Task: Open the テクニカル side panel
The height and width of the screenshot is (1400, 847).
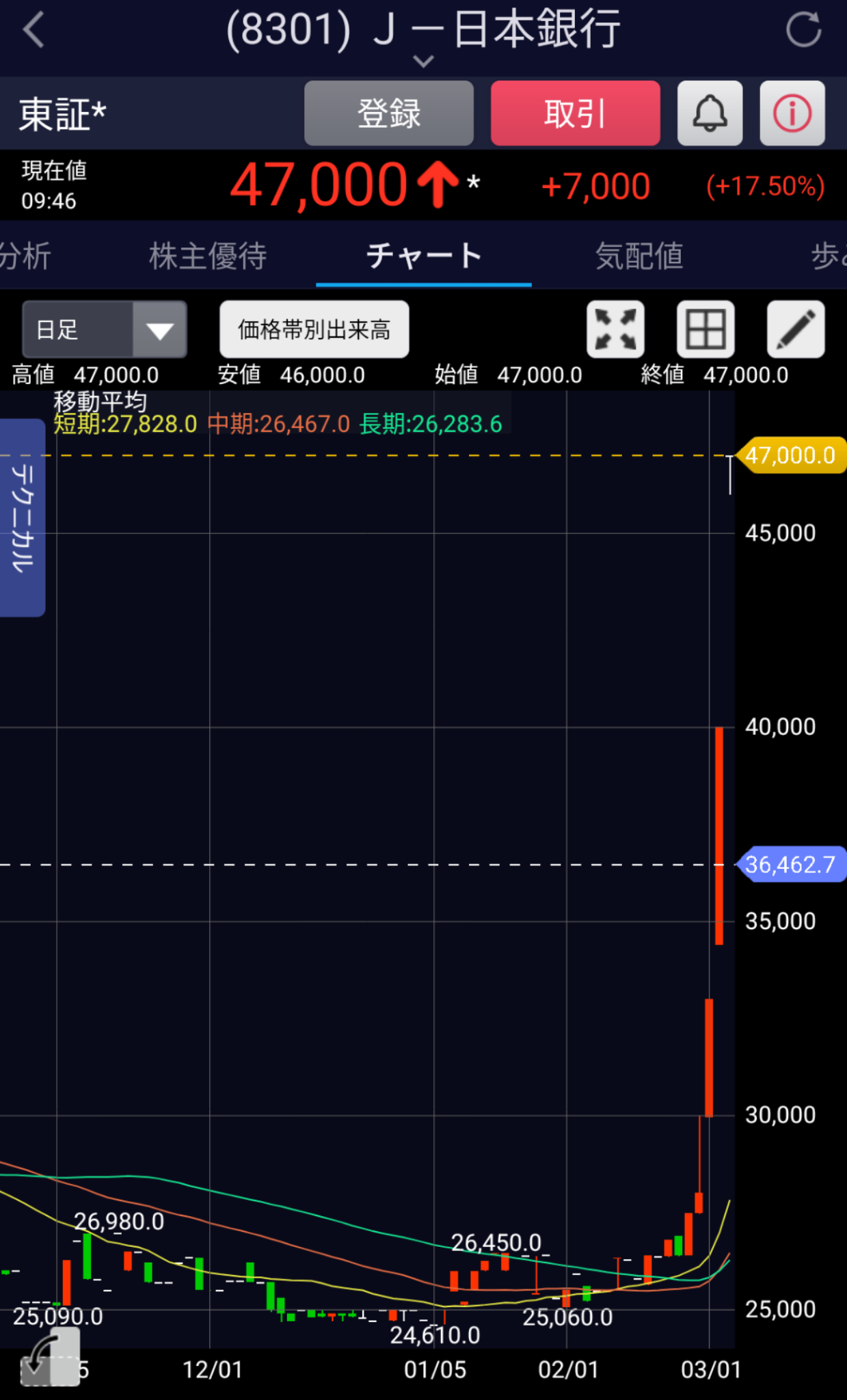Action: click(22, 517)
